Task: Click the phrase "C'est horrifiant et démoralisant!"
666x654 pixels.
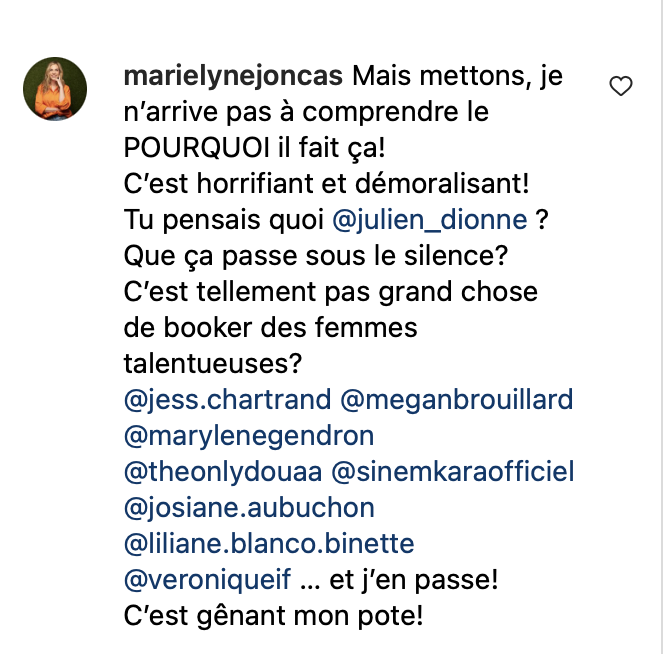Action: coord(327,184)
